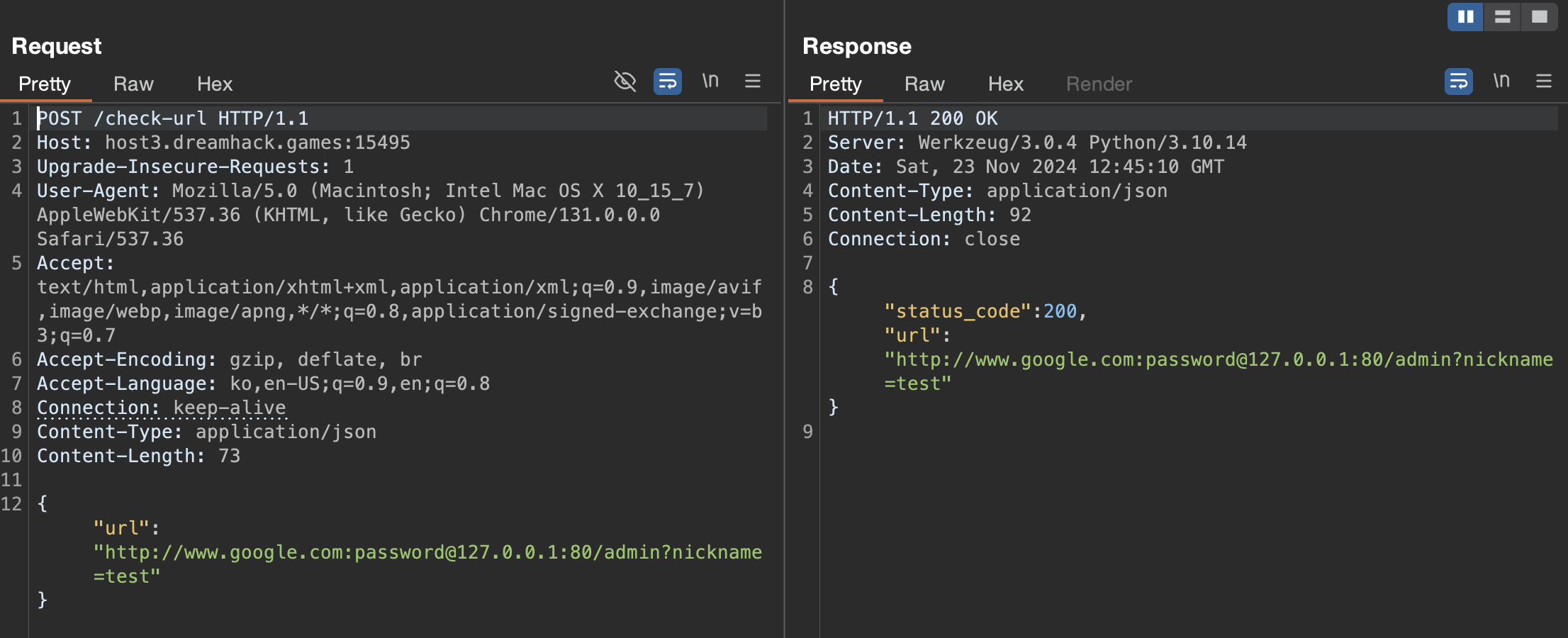The image size is (1568, 638).
Task: Click the "status_code":200 line in response
Action: tap(985, 311)
